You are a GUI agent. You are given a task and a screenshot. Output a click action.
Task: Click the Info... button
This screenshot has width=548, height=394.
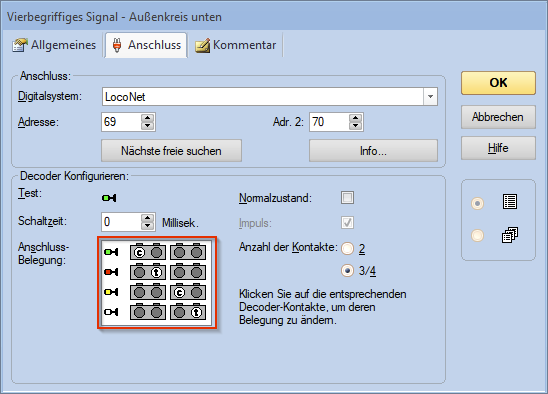[373, 151]
